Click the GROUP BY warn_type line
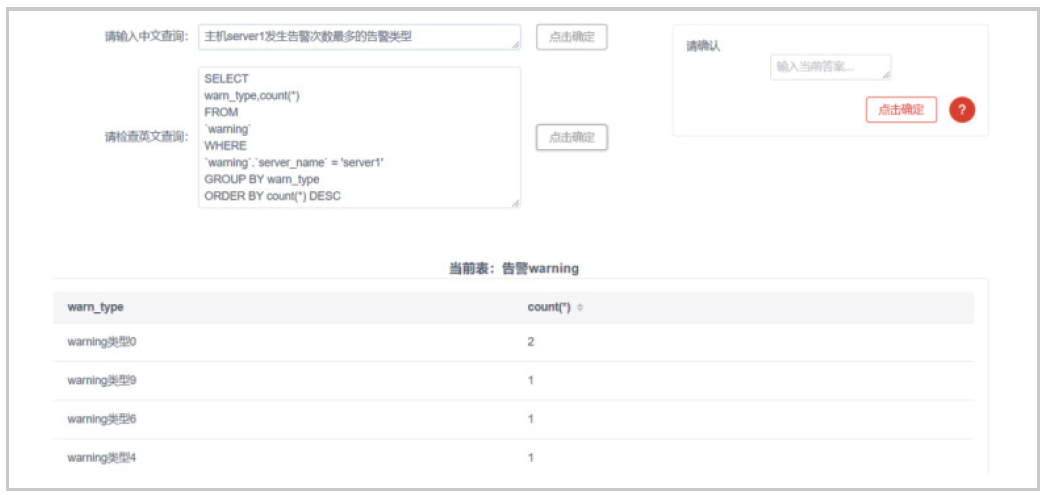The image size is (1045, 495). point(262,179)
